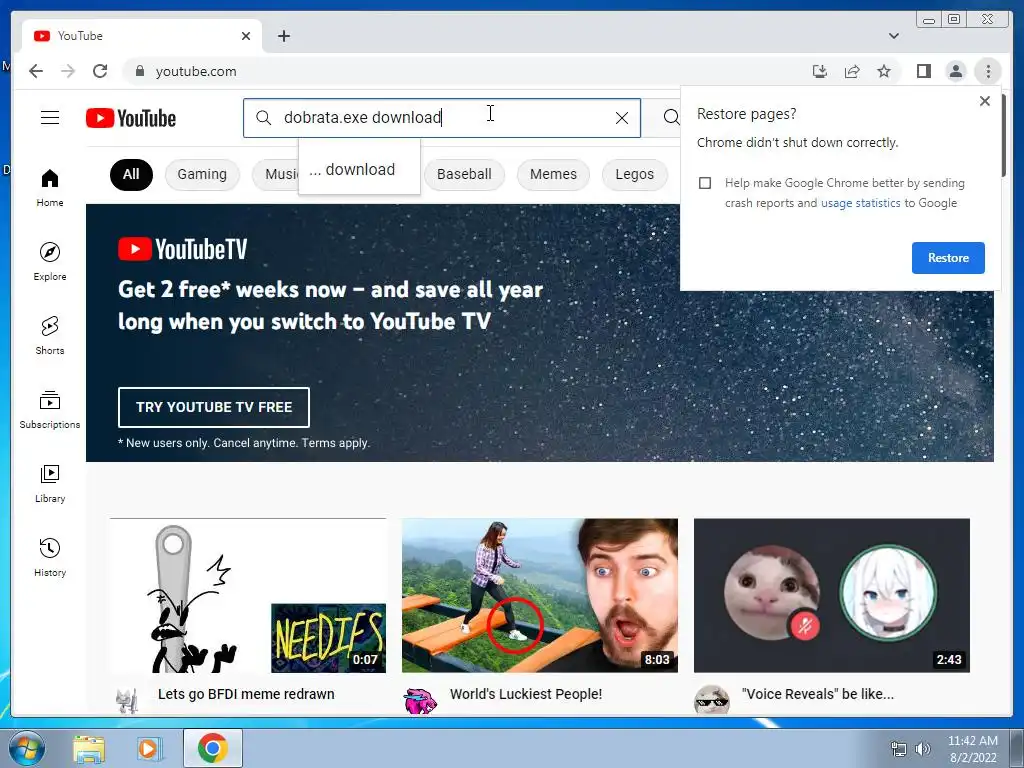Open Explore in the sidebar

coord(50,261)
